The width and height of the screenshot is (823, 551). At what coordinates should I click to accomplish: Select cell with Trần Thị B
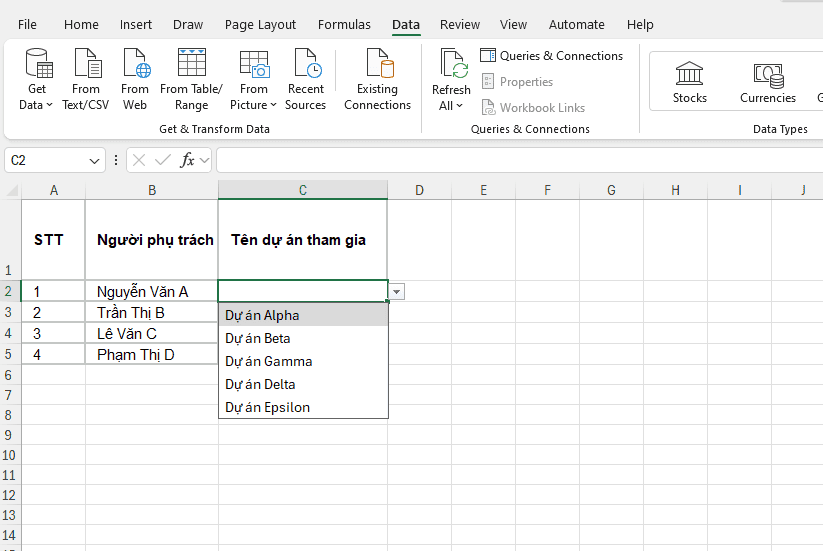pyautogui.click(x=152, y=312)
